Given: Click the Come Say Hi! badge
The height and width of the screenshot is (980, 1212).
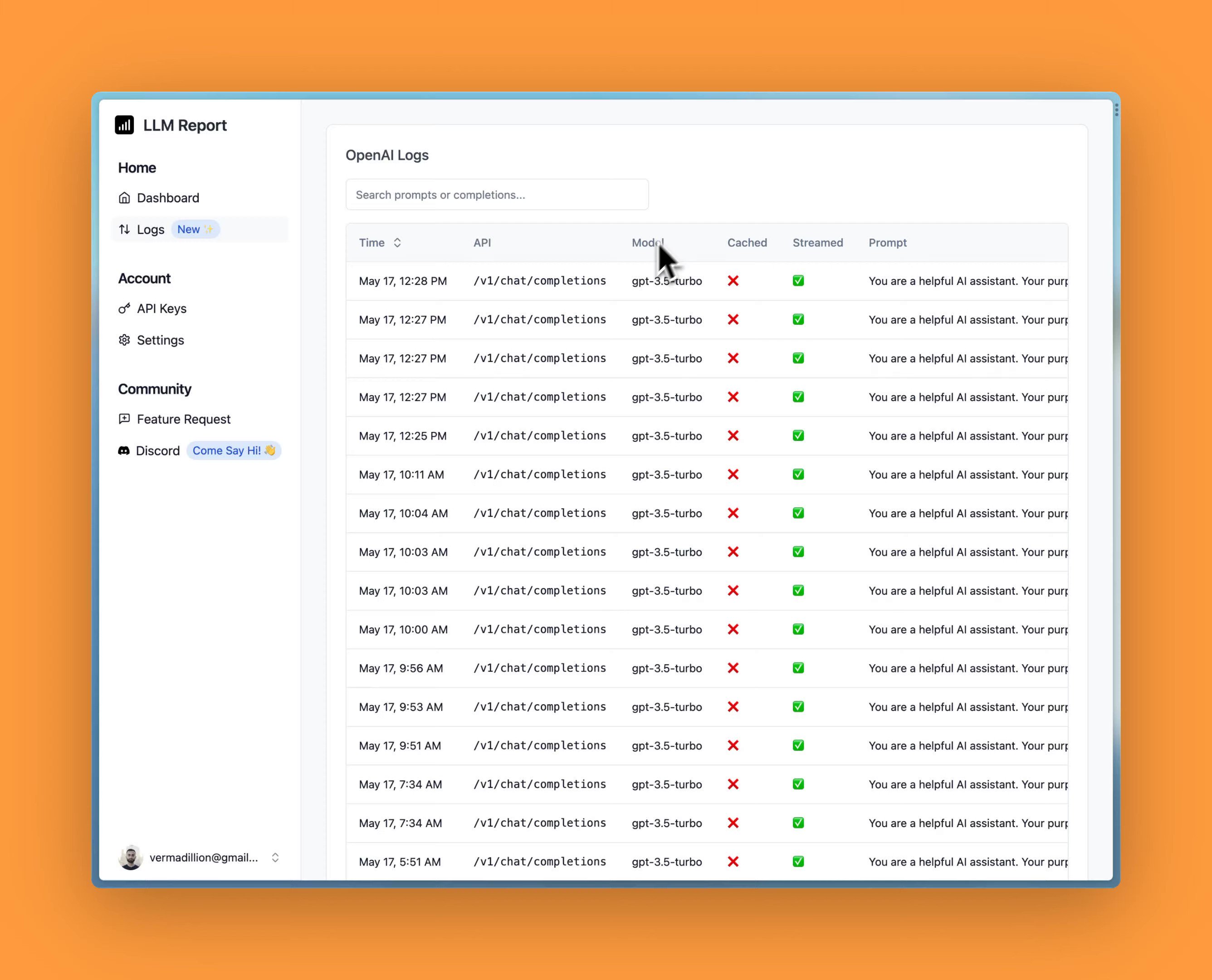Looking at the screenshot, I should click(234, 451).
